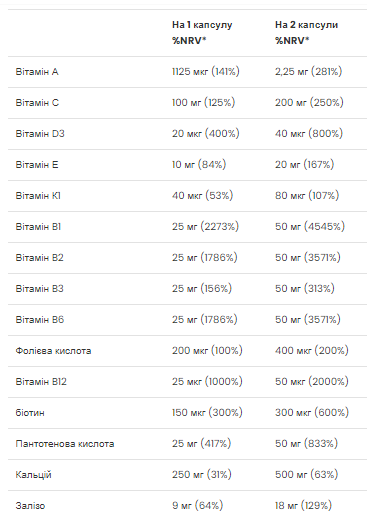Select the Фолієва кислота label
Image resolution: width=367 pixels, height=517 pixels.
53,351
